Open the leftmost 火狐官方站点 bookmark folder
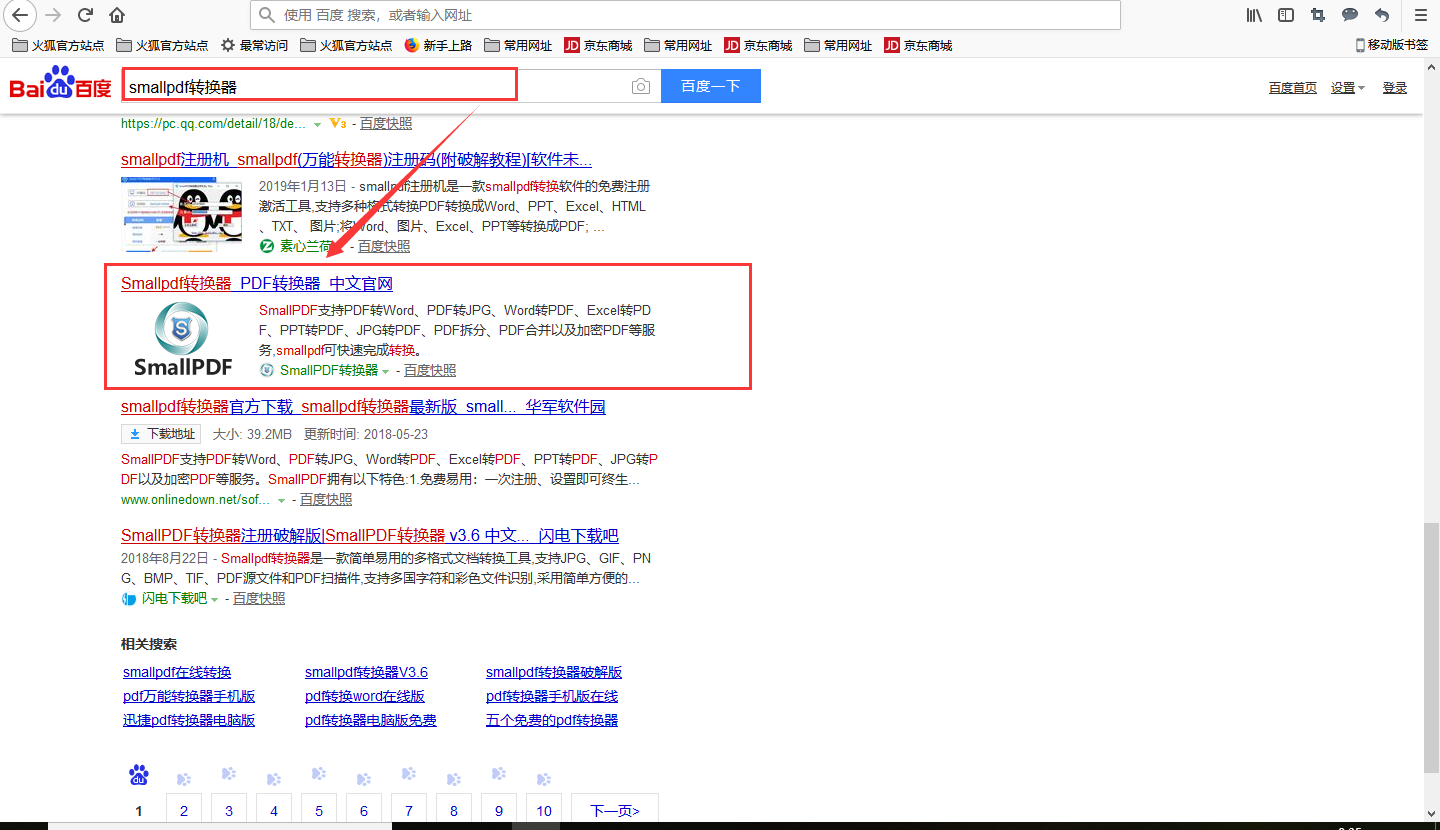Screen dimensions: 1440x830 (x=58, y=45)
